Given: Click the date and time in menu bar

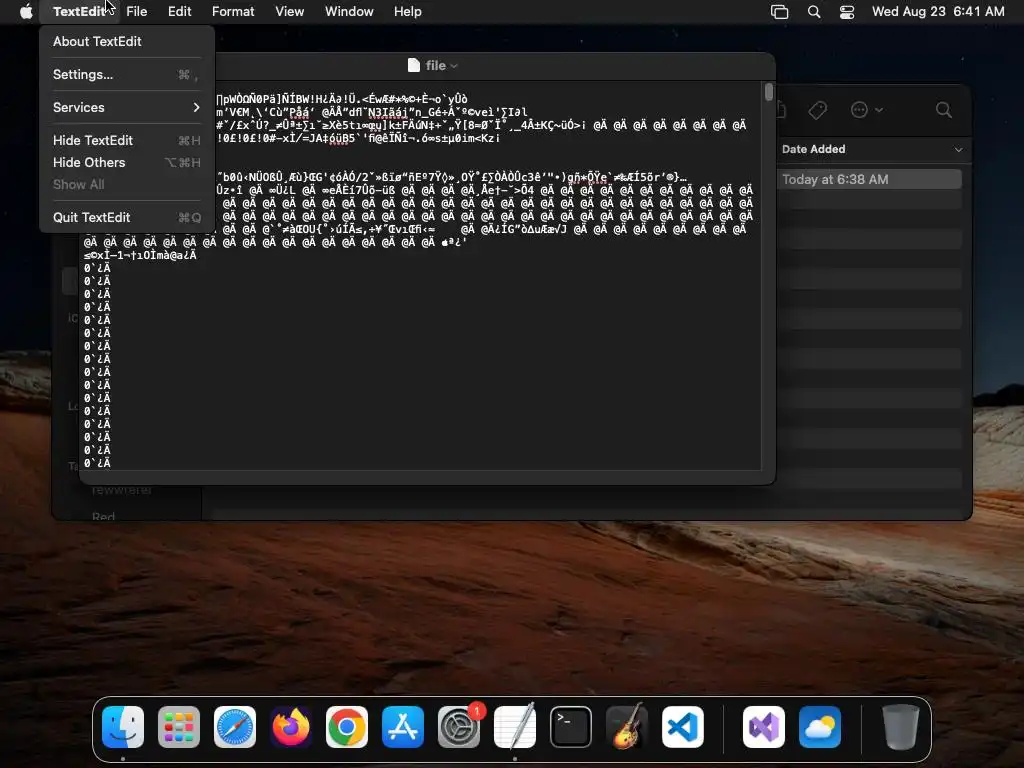Looking at the screenshot, I should (x=938, y=12).
